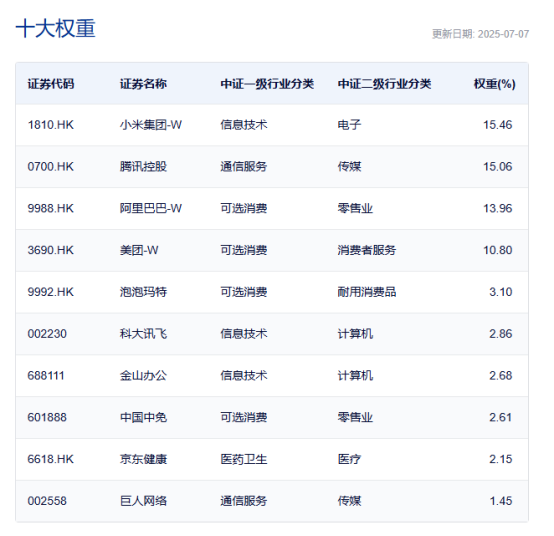The width and height of the screenshot is (554, 536).
Task: Select stock code 688111
Action: point(46,376)
